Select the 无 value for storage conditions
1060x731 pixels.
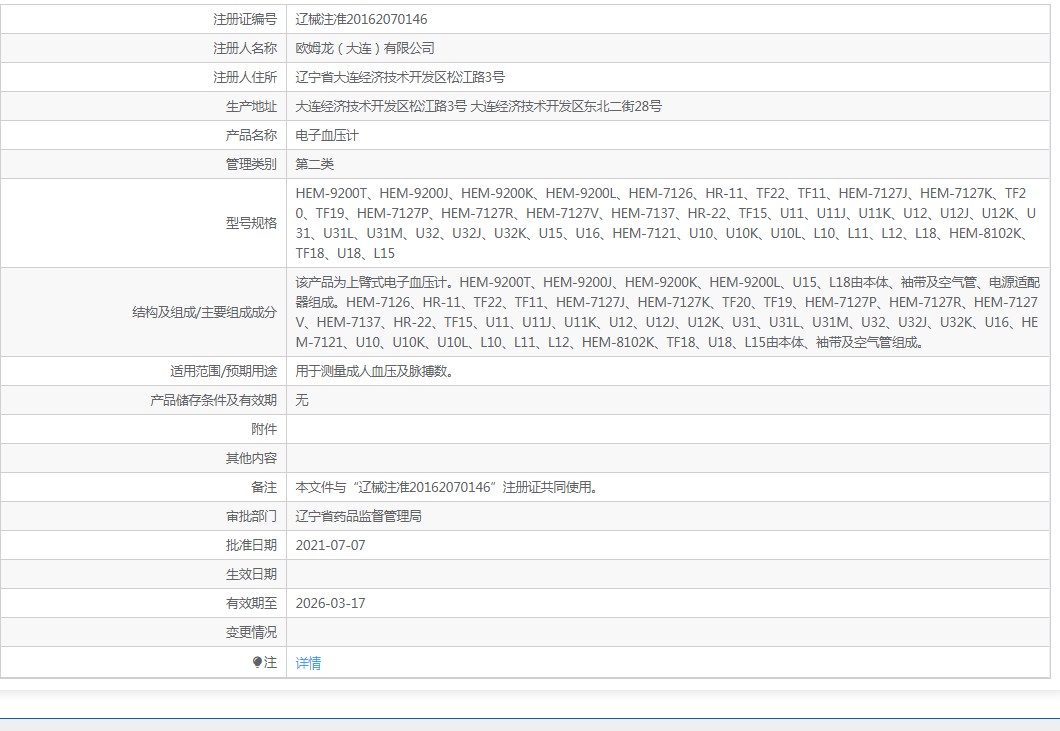pyautogui.click(x=302, y=400)
